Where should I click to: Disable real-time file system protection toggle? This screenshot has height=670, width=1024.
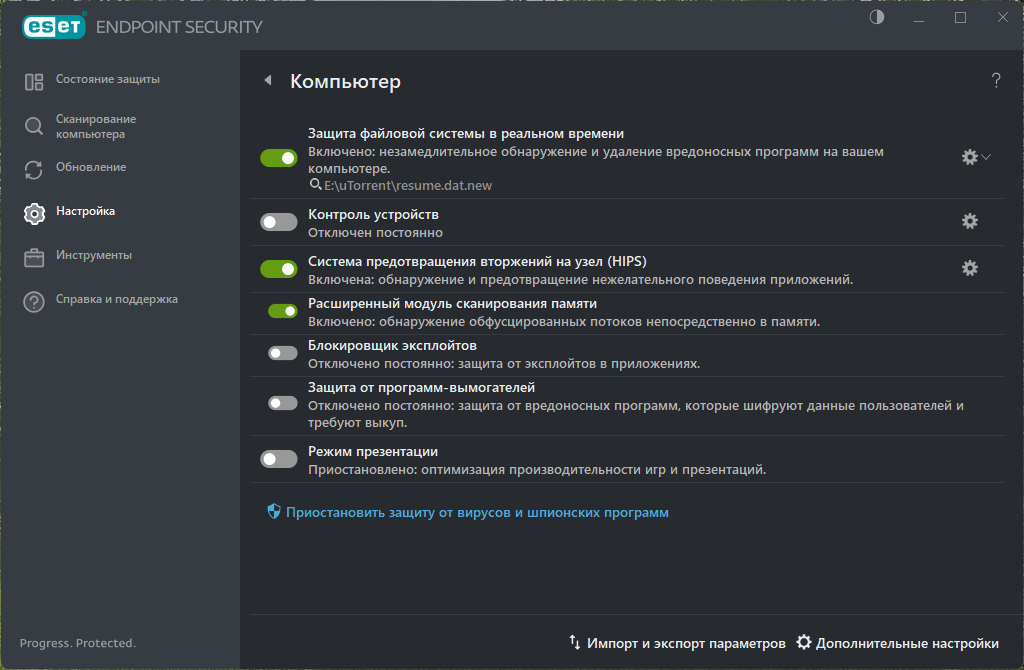[x=279, y=158]
